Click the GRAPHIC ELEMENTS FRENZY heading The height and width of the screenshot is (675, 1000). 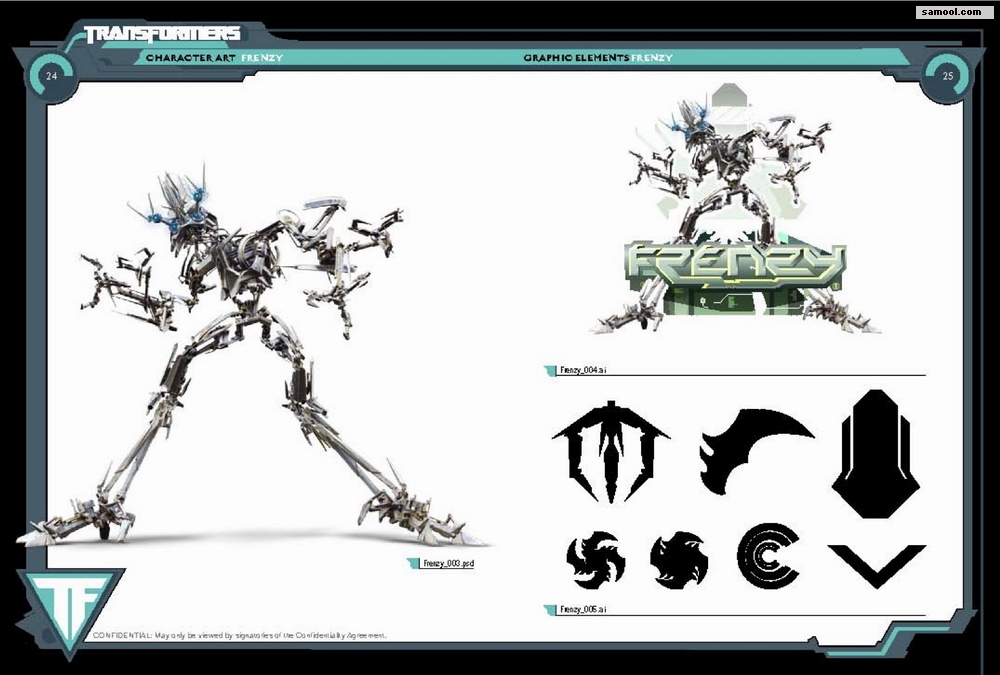point(598,57)
